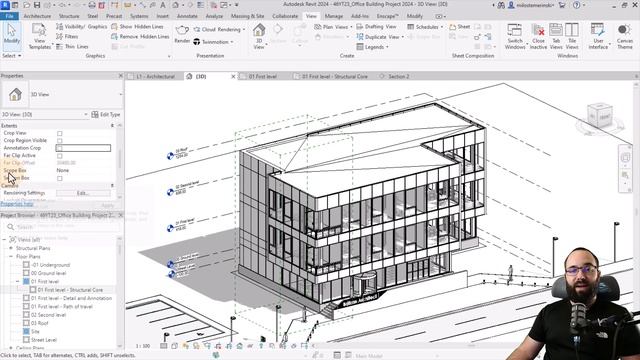
Task: Click Show Hidden Lines tool
Action: point(137,27)
